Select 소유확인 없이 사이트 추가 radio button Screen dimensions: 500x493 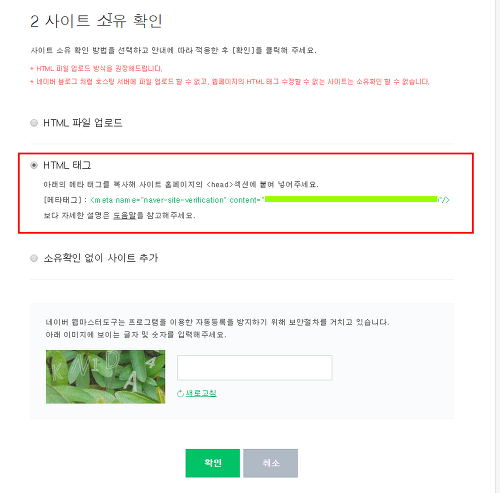[34, 258]
